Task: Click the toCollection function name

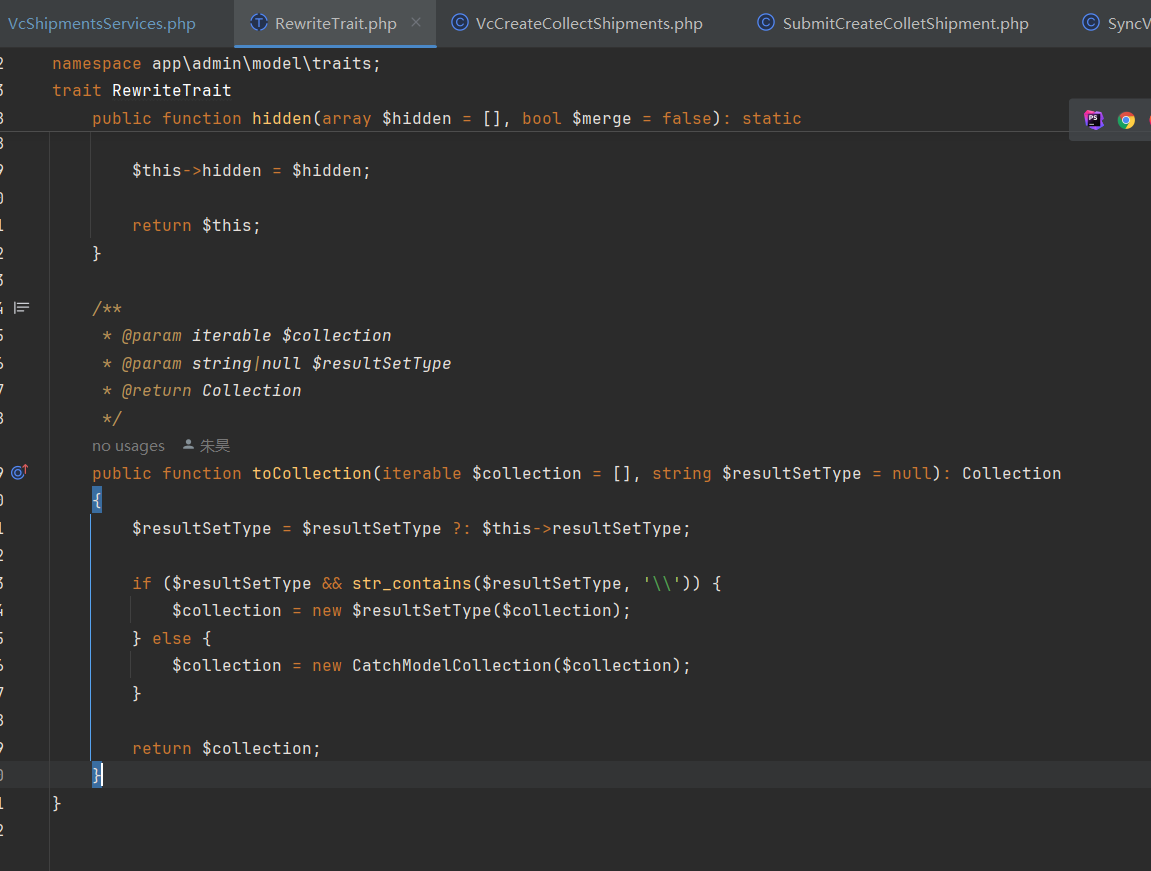Action: coord(312,473)
